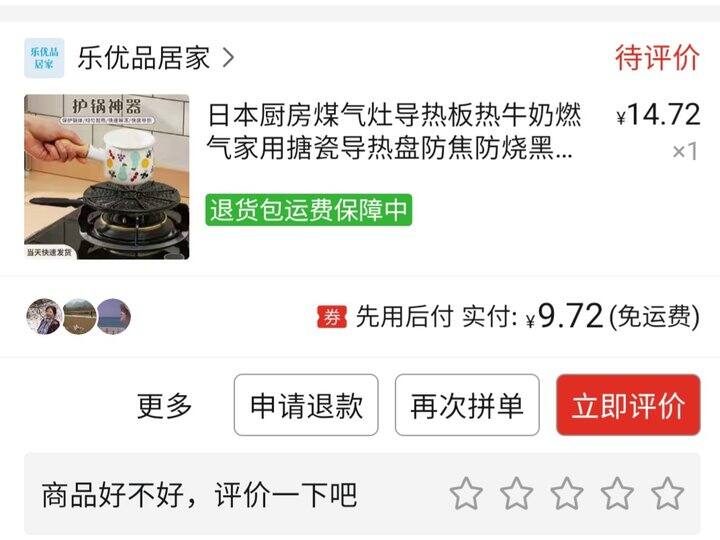Give five stars using the last star

[668, 494]
